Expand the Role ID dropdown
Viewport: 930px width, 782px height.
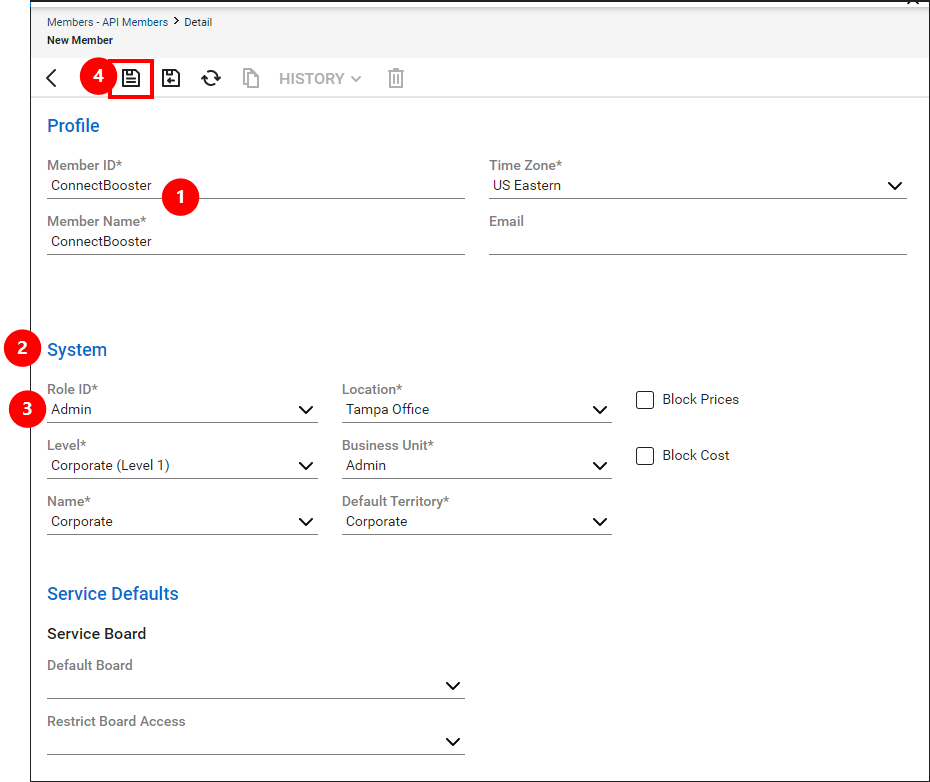(306, 409)
